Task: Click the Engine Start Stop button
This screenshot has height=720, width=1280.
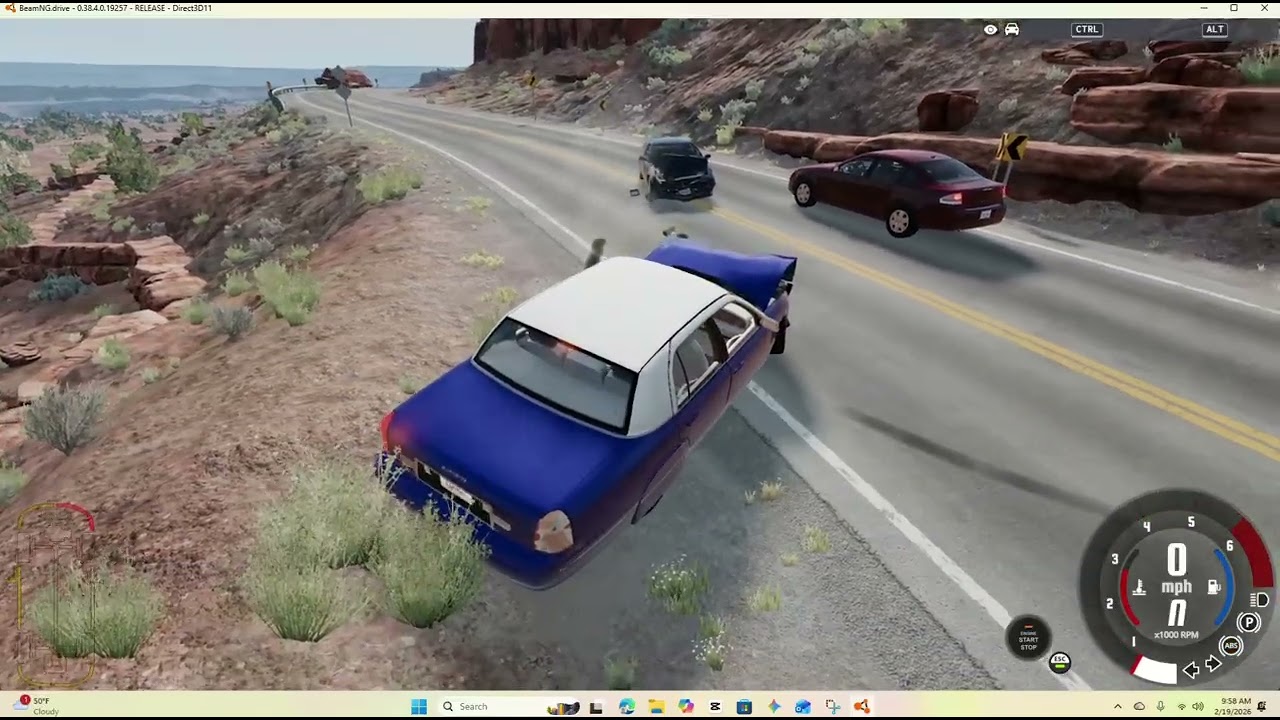Action: [1028, 638]
